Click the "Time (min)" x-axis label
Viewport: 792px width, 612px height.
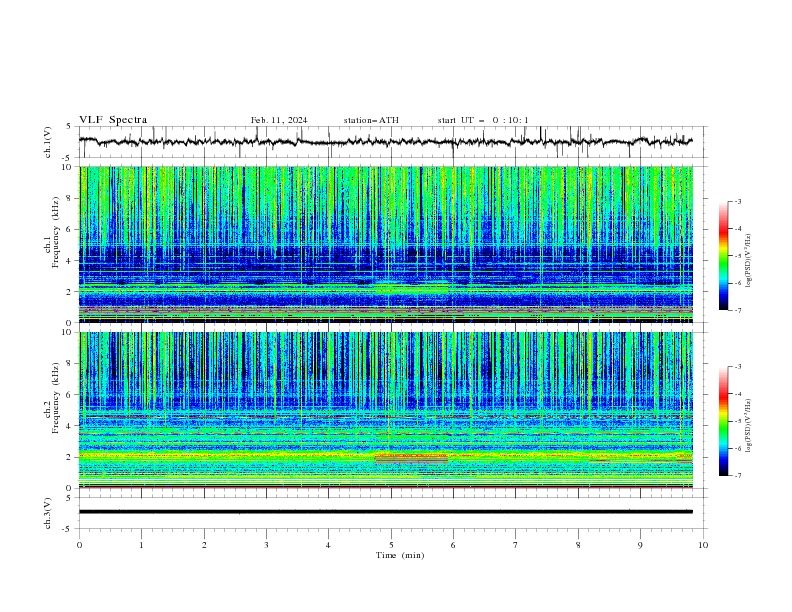tap(400, 555)
